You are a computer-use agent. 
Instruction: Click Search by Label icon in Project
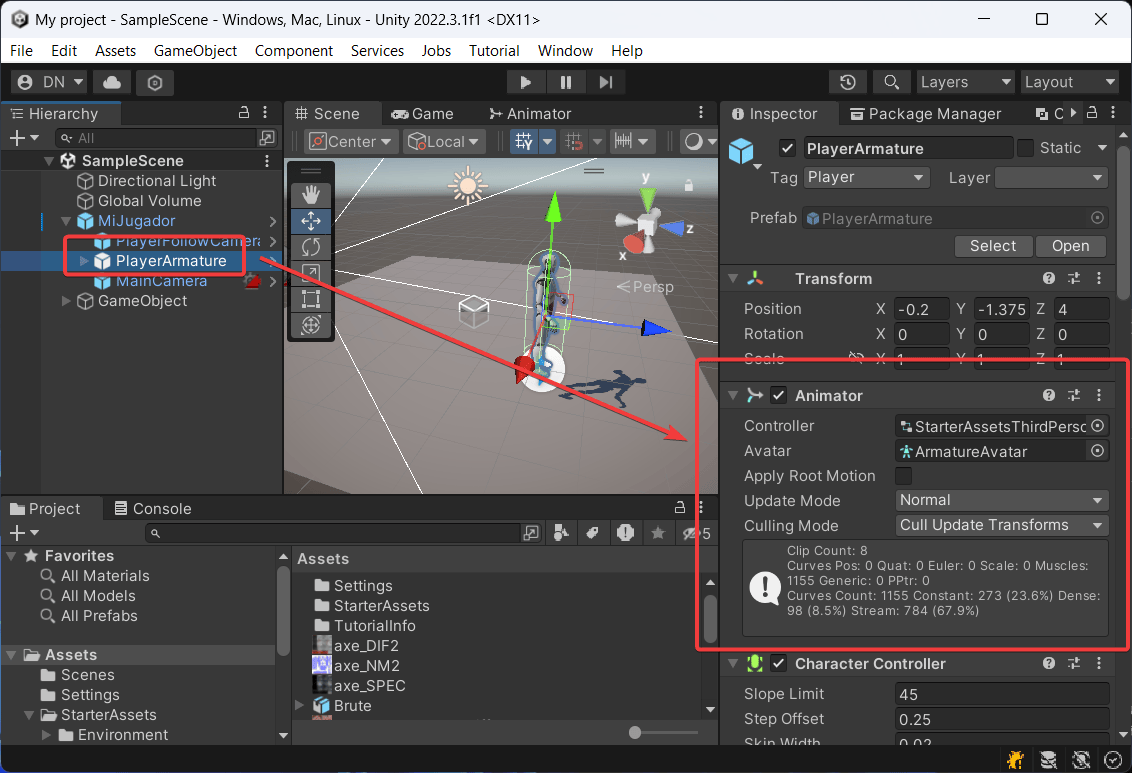(x=593, y=533)
